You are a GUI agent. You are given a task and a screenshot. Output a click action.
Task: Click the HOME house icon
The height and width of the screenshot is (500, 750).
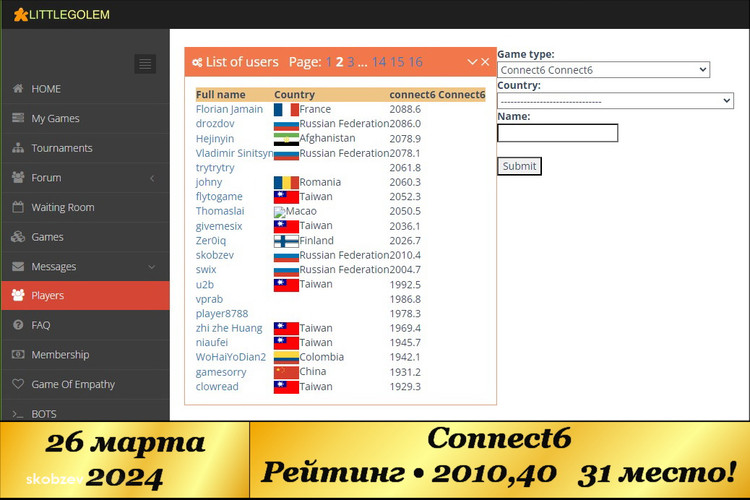[x=18, y=89]
